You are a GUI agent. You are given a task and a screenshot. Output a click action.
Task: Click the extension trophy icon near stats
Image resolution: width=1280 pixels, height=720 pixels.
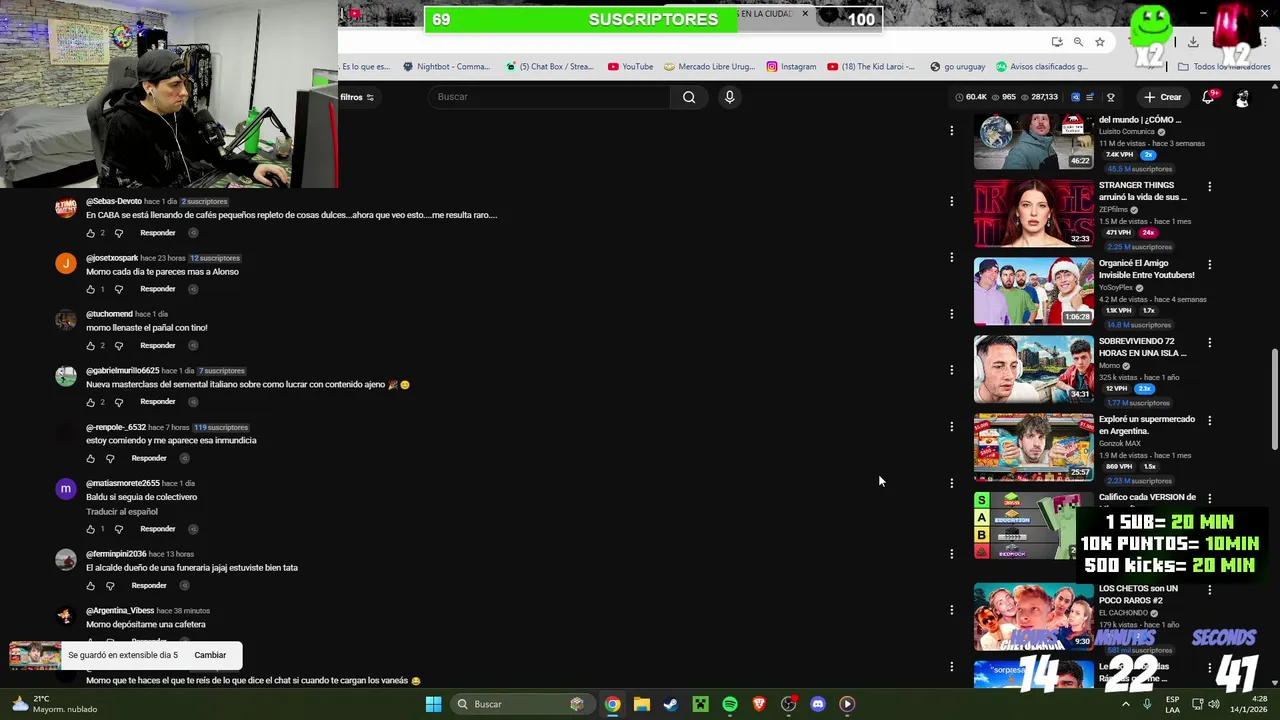click(x=1110, y=97)
